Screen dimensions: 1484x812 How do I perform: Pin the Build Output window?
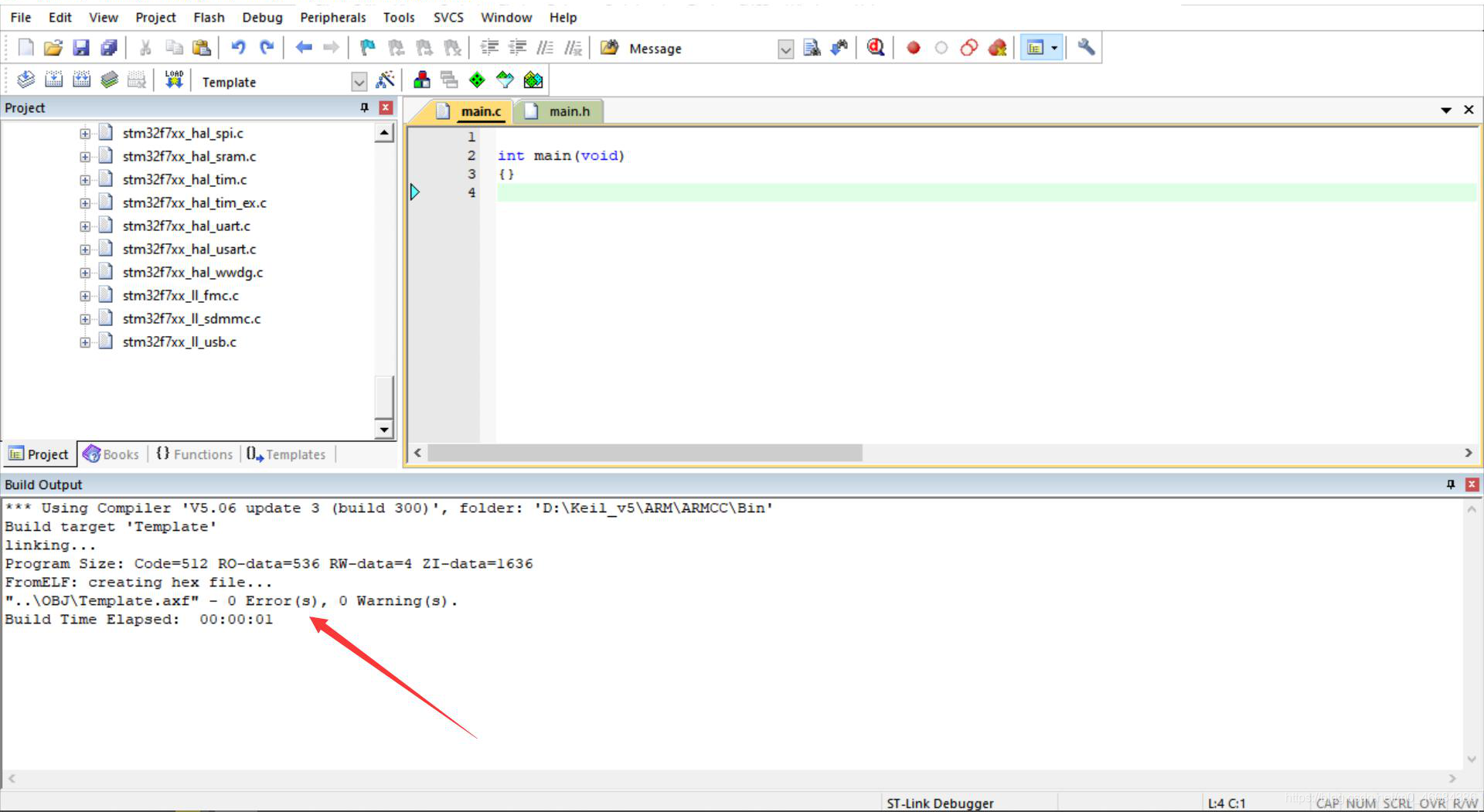coord(1452,484)
